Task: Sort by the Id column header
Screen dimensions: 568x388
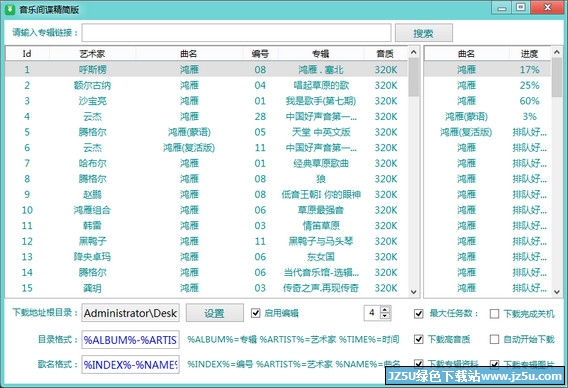Action: pyautogui.click(x=27, y=54)
